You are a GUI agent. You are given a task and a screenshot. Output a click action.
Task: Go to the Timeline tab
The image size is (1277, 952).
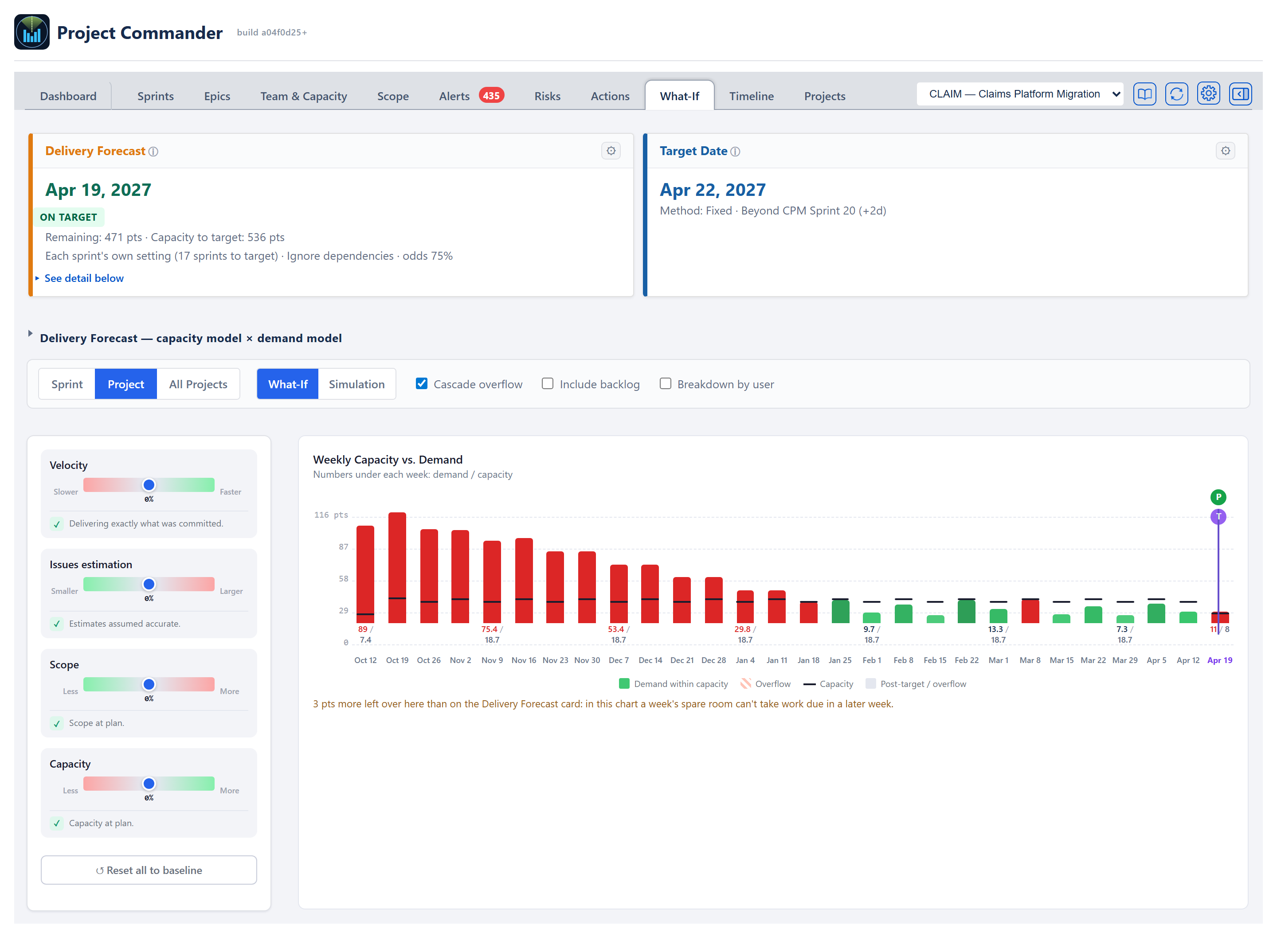click(751, 96)
